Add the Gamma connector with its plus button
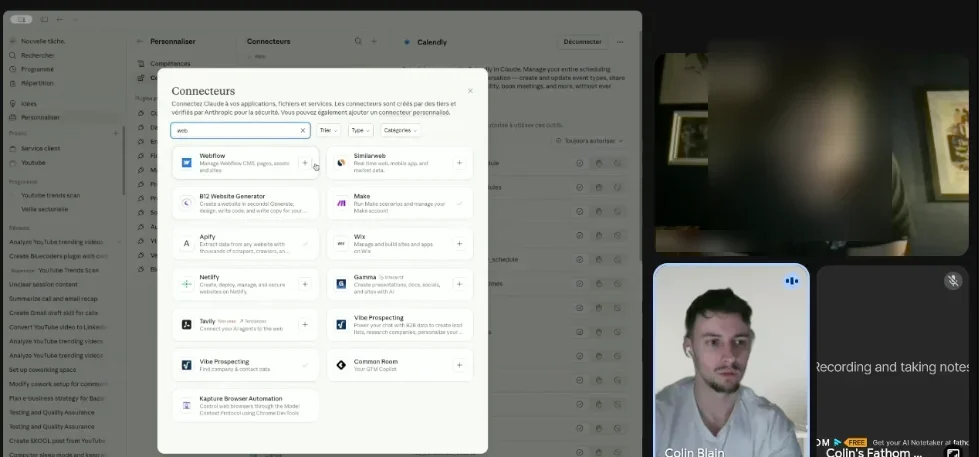The height and width of the screenshot is (457, 979). click(x=459, y=284)
